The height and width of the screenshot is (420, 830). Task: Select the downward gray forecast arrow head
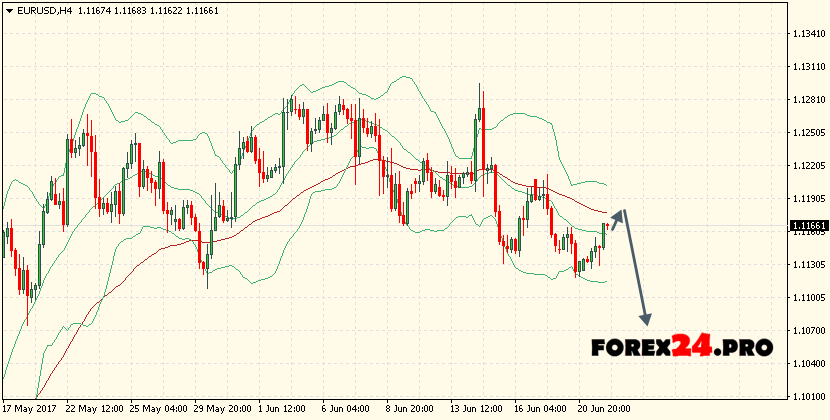(645, 319)
